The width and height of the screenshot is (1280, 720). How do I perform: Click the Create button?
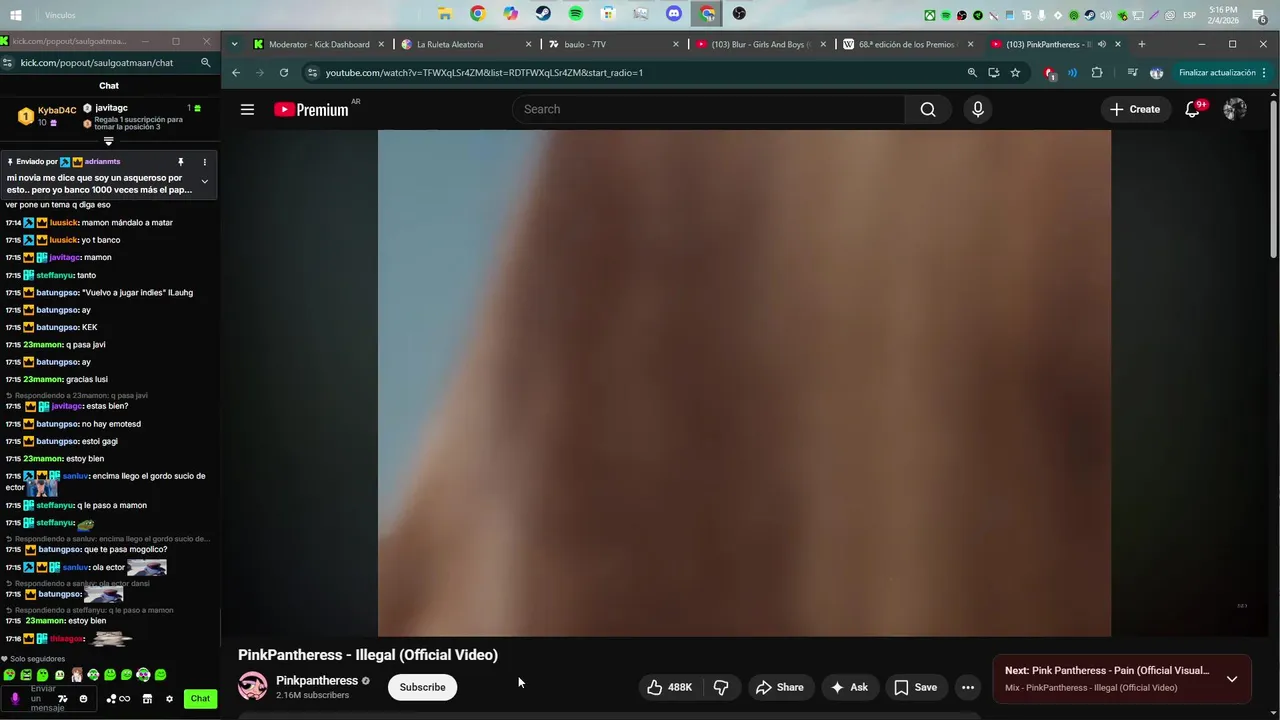tap(1135, 110)
